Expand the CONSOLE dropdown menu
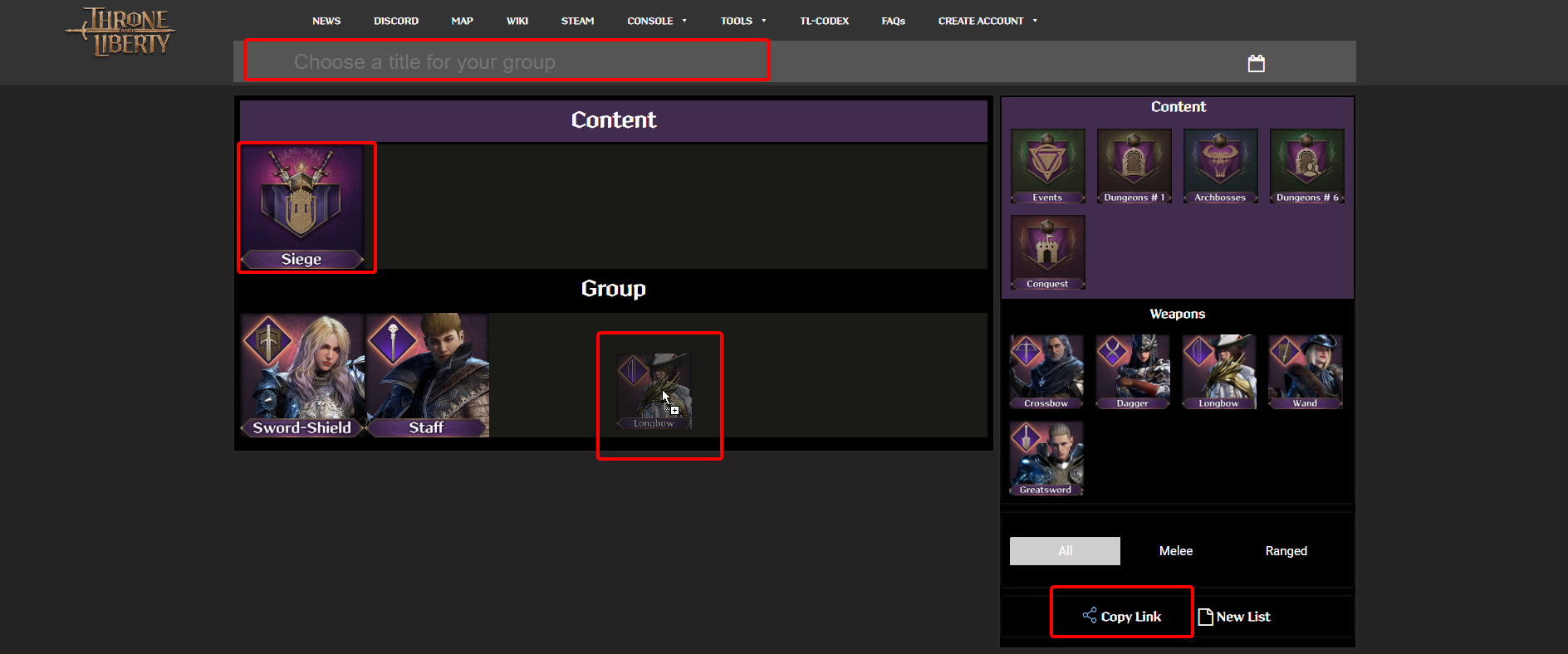Viewport: 1568px width, 654px height. [x=657, y=21]
